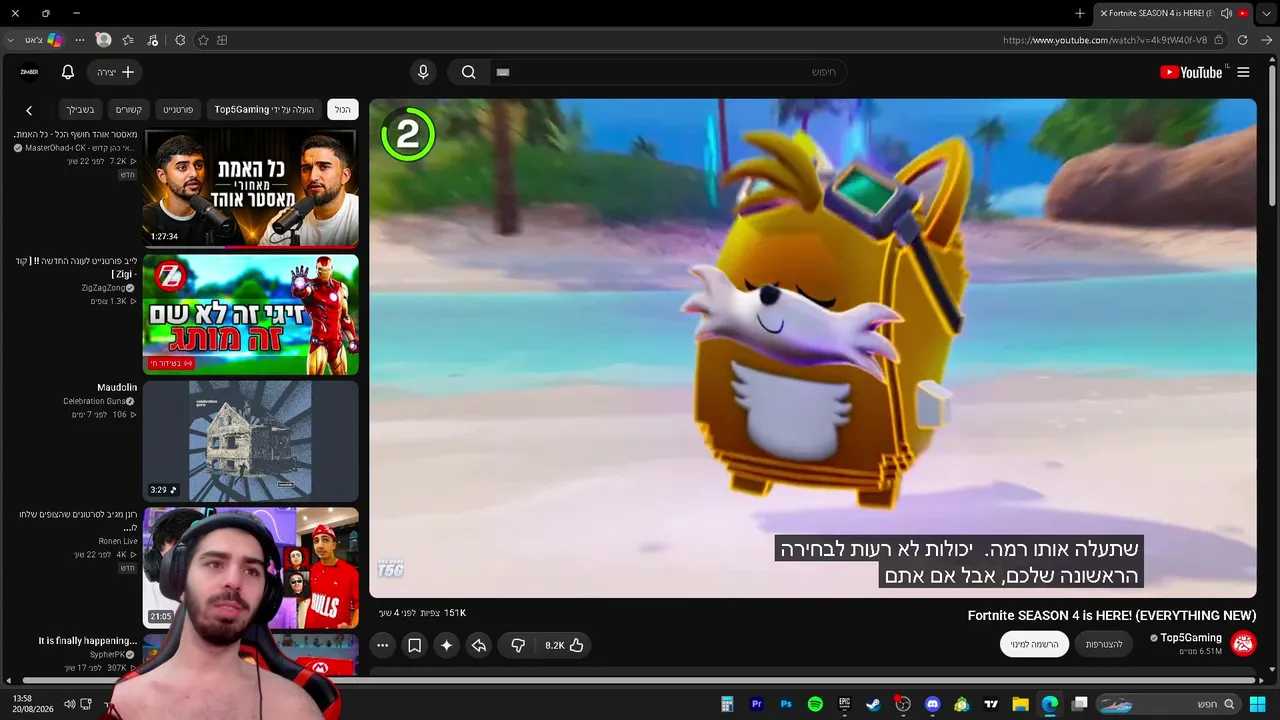Viewport: 1280px width, 720px height.
Task: Open the ZIMBER account avatar menu
Action: [x=30, y=72]
